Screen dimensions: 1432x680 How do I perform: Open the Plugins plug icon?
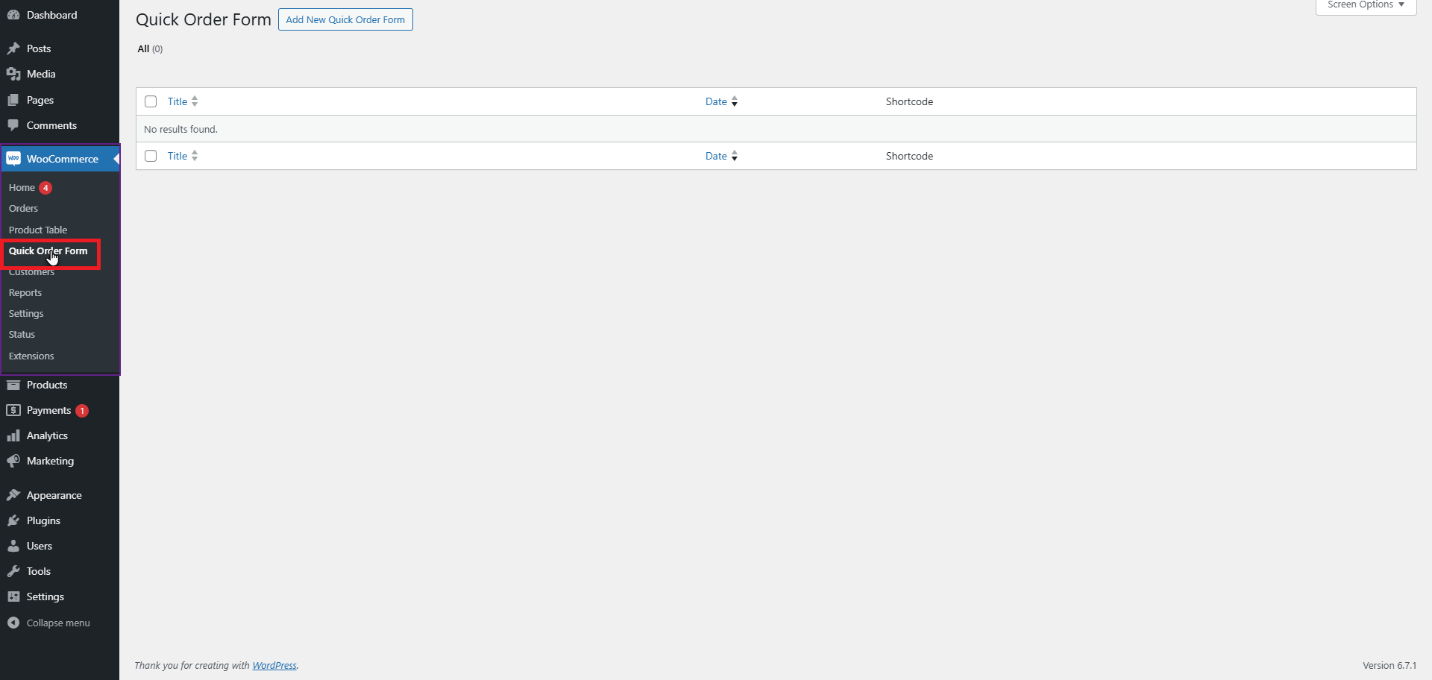(x=13, y=520)
